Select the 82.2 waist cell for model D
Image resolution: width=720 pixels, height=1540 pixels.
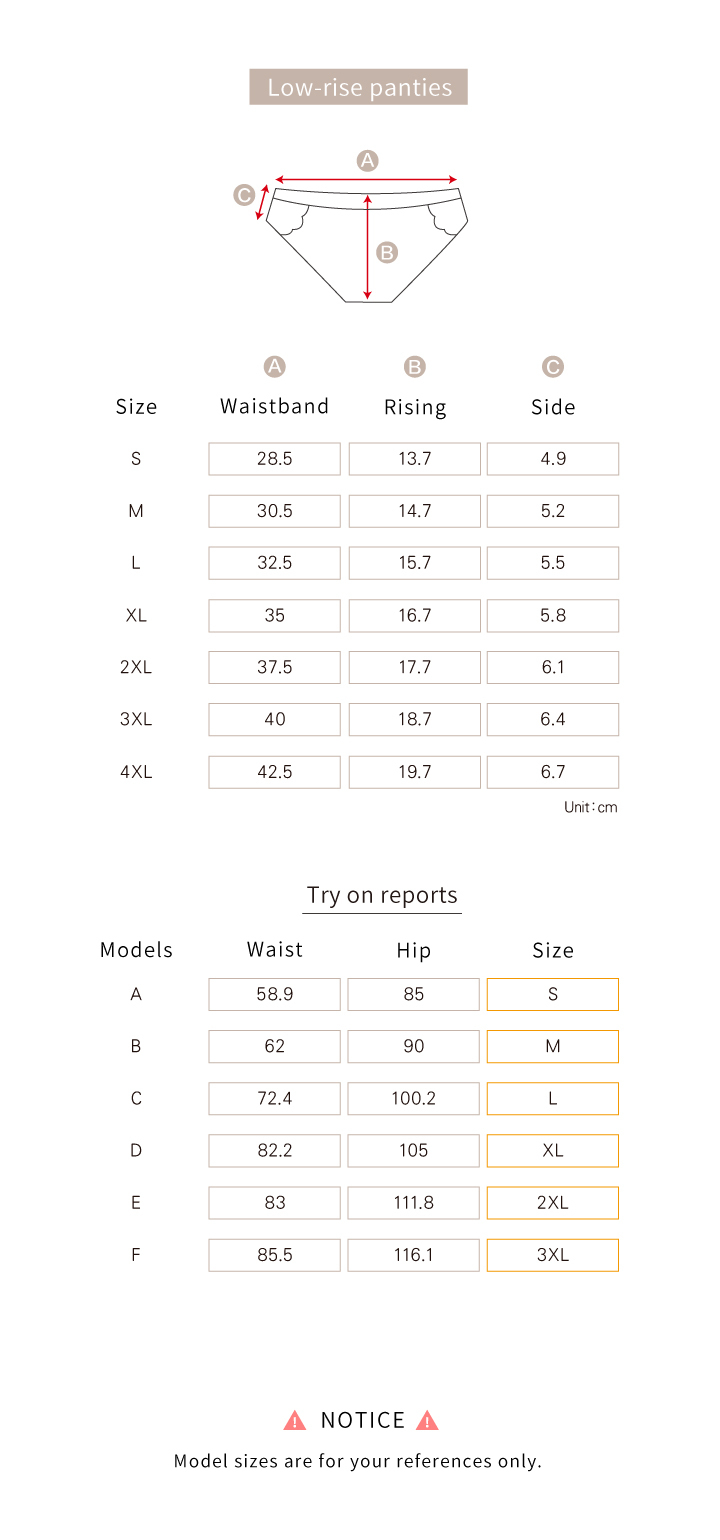[x=274, y=1151]
